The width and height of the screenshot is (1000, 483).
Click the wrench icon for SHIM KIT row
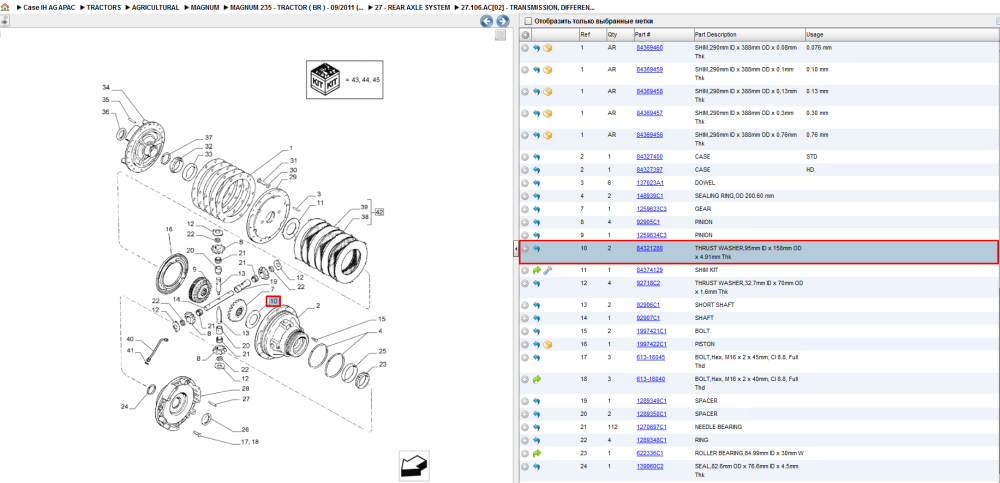547,271
